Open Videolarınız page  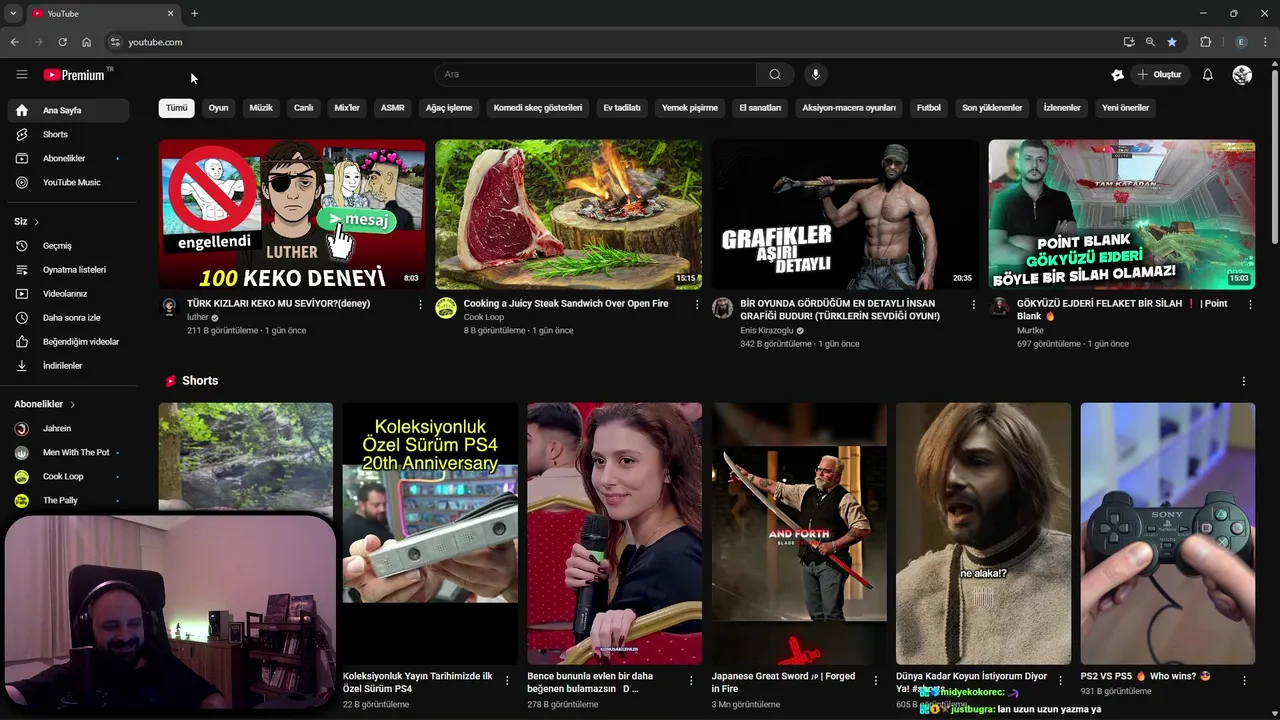click(x=68, y=293)
